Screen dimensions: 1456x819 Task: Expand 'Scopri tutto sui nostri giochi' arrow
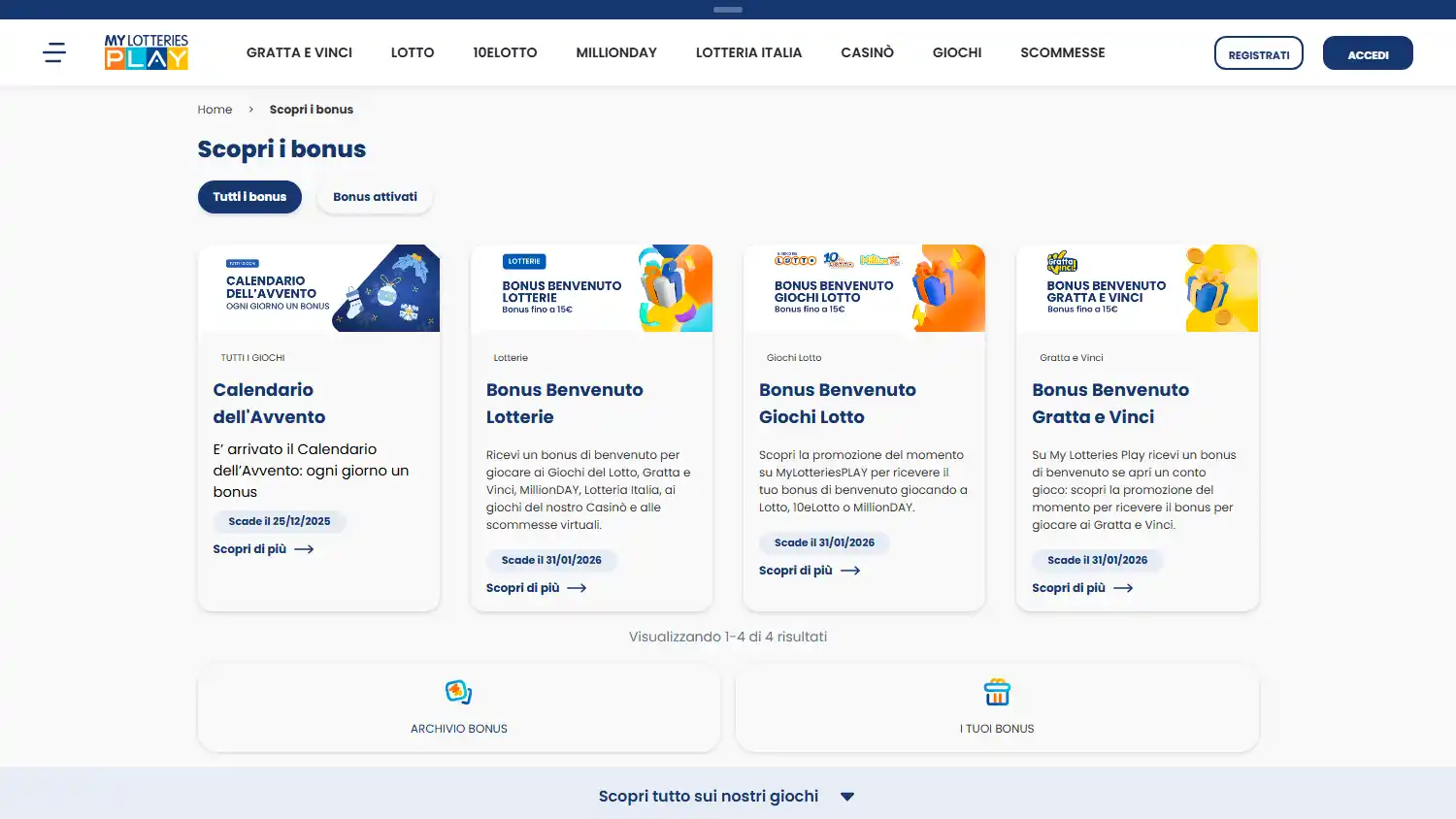(847, 797)
